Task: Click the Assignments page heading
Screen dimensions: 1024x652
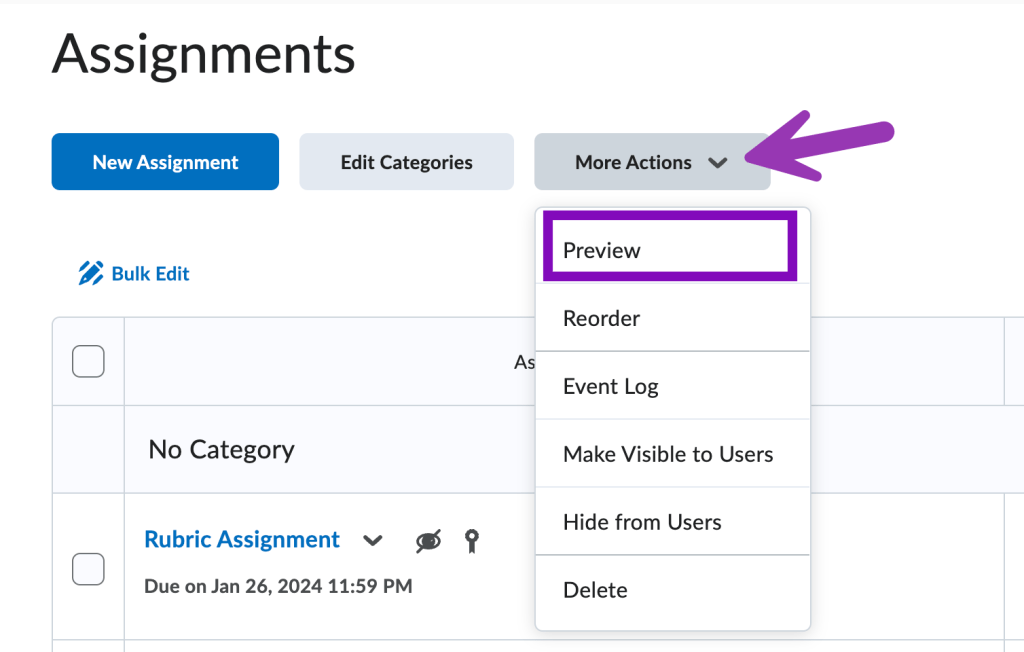Action: point(204,54)
